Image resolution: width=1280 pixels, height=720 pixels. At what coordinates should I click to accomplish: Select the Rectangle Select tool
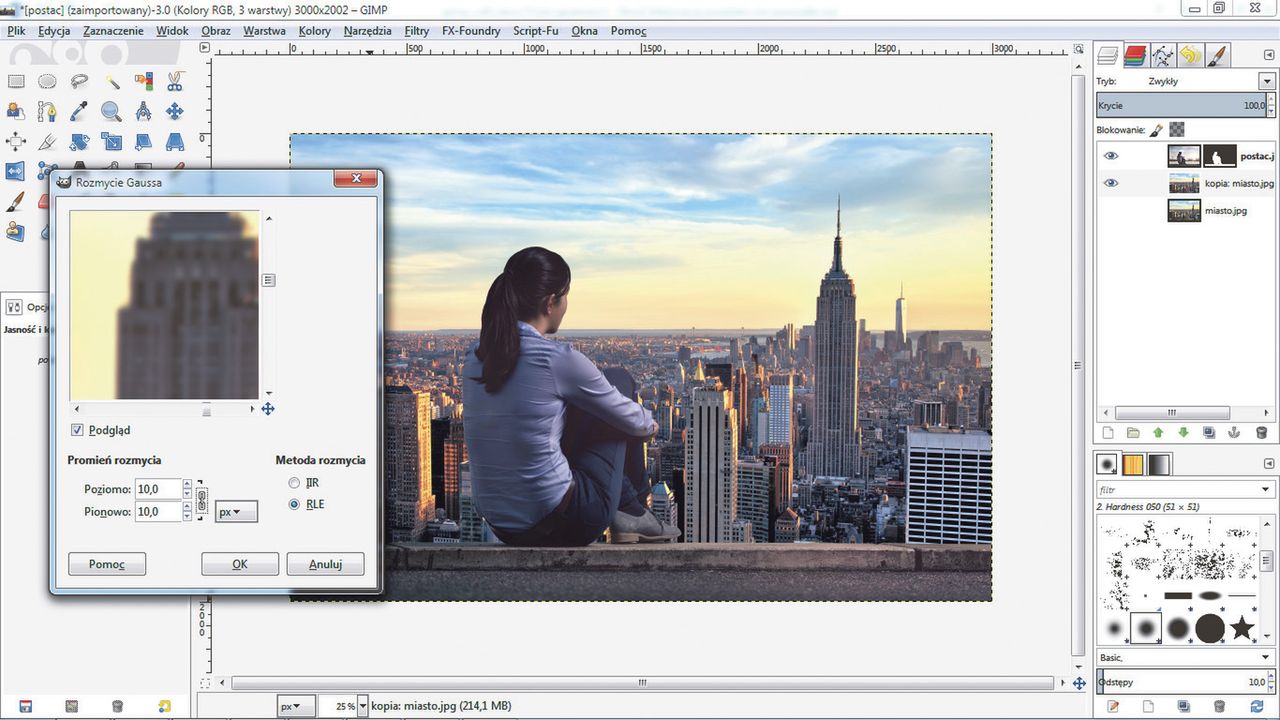[16, 81]
